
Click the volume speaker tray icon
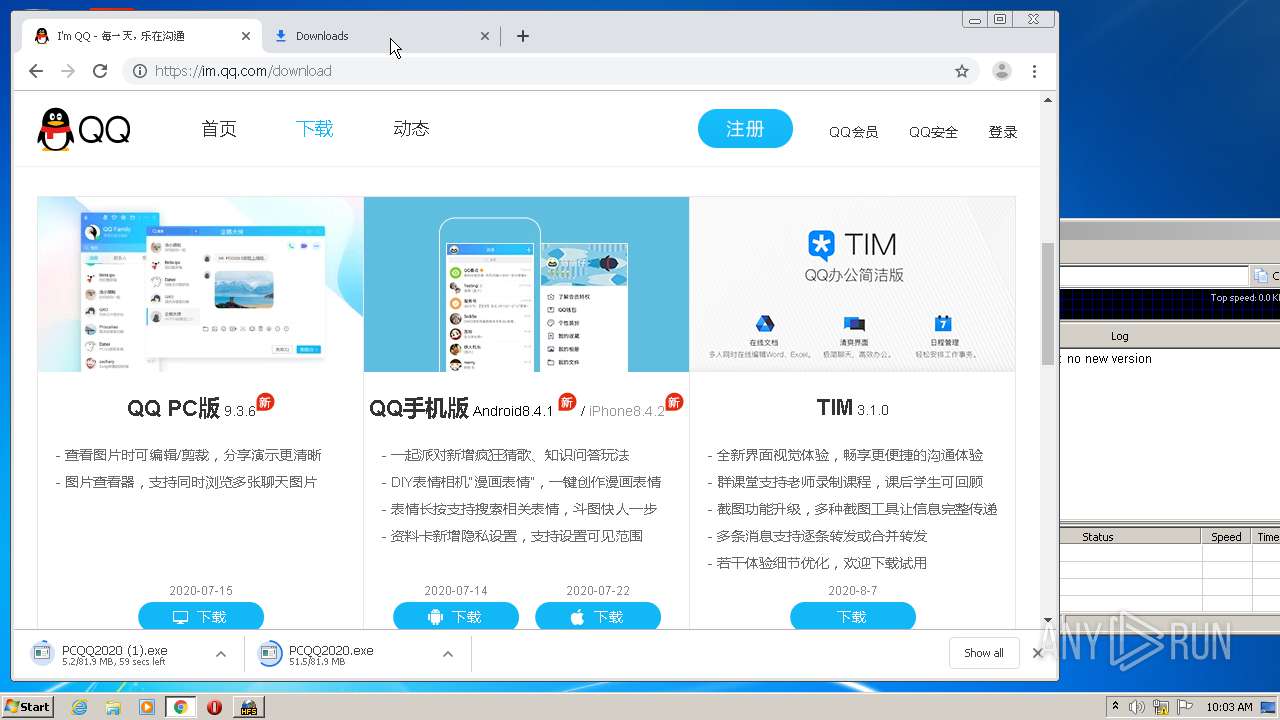click(x=1137, y=707)
